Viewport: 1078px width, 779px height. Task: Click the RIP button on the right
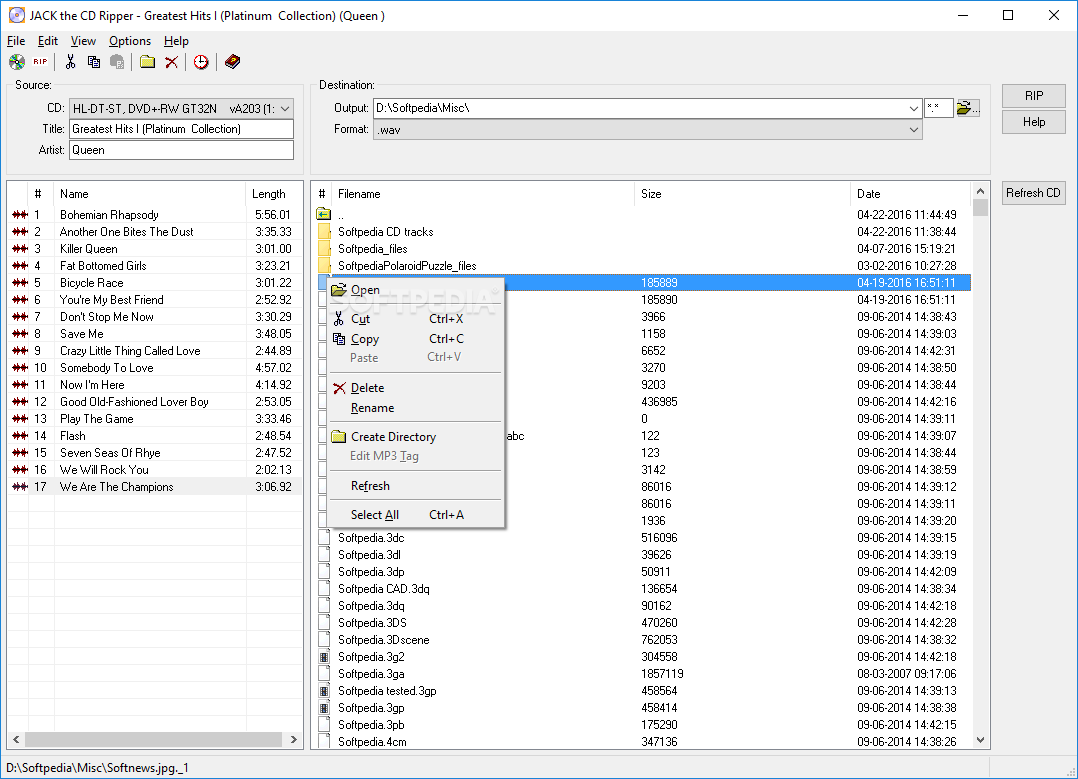1033,96
